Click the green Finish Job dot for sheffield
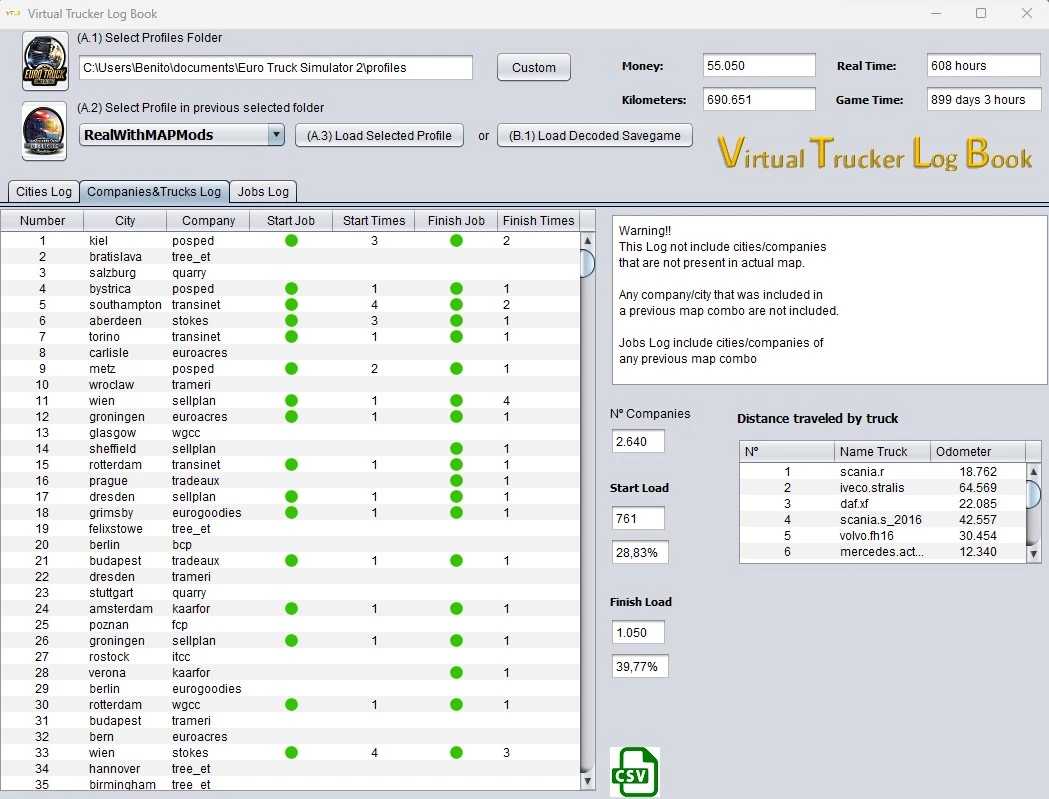This screenshot has height=799, width=1049. click(x=456, y=449)
